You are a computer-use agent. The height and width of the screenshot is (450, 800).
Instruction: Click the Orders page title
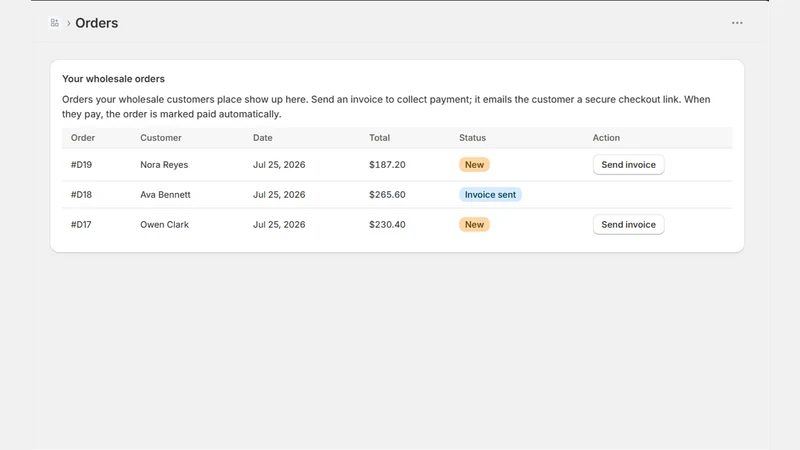click(x=96, y=23)
